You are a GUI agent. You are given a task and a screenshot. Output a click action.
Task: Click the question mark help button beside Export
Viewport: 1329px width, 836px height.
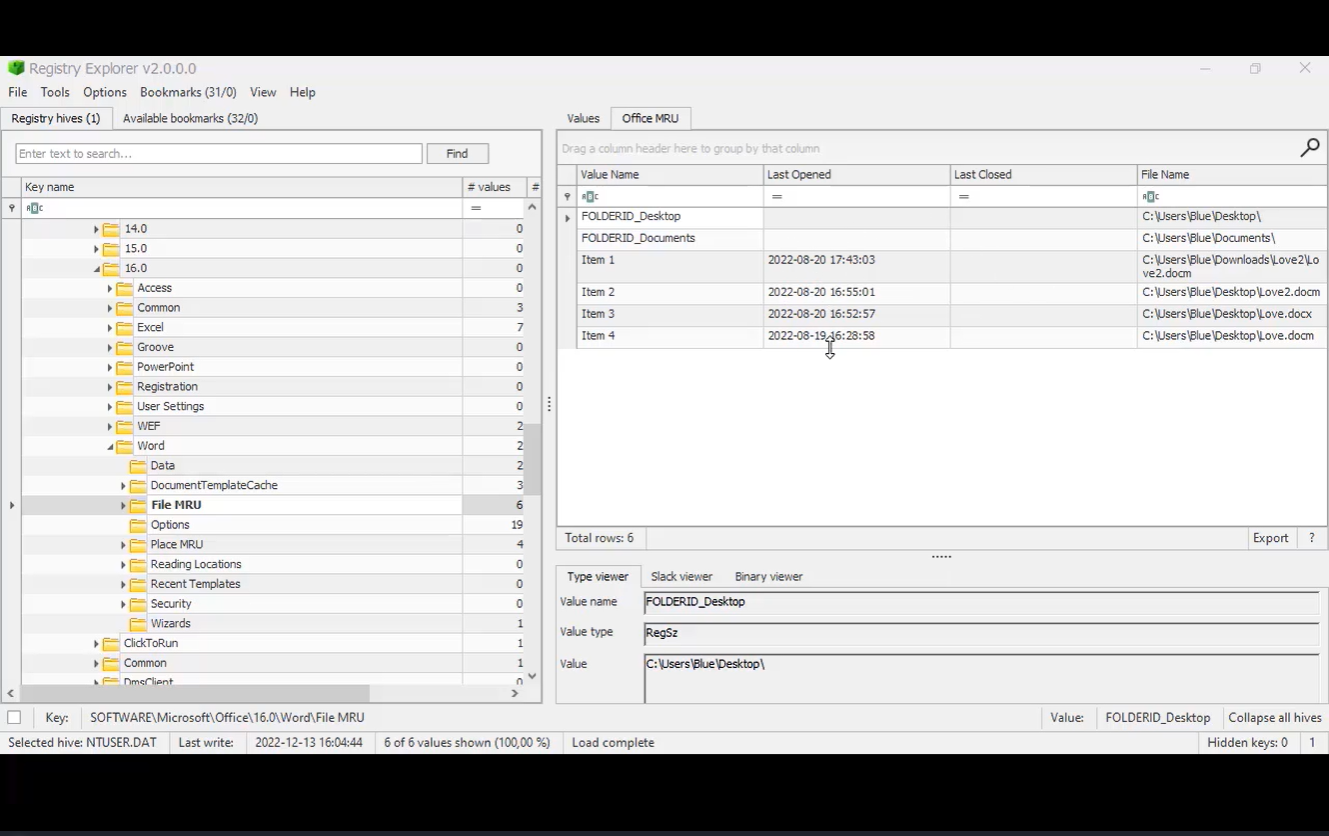tap(1311, 538)
